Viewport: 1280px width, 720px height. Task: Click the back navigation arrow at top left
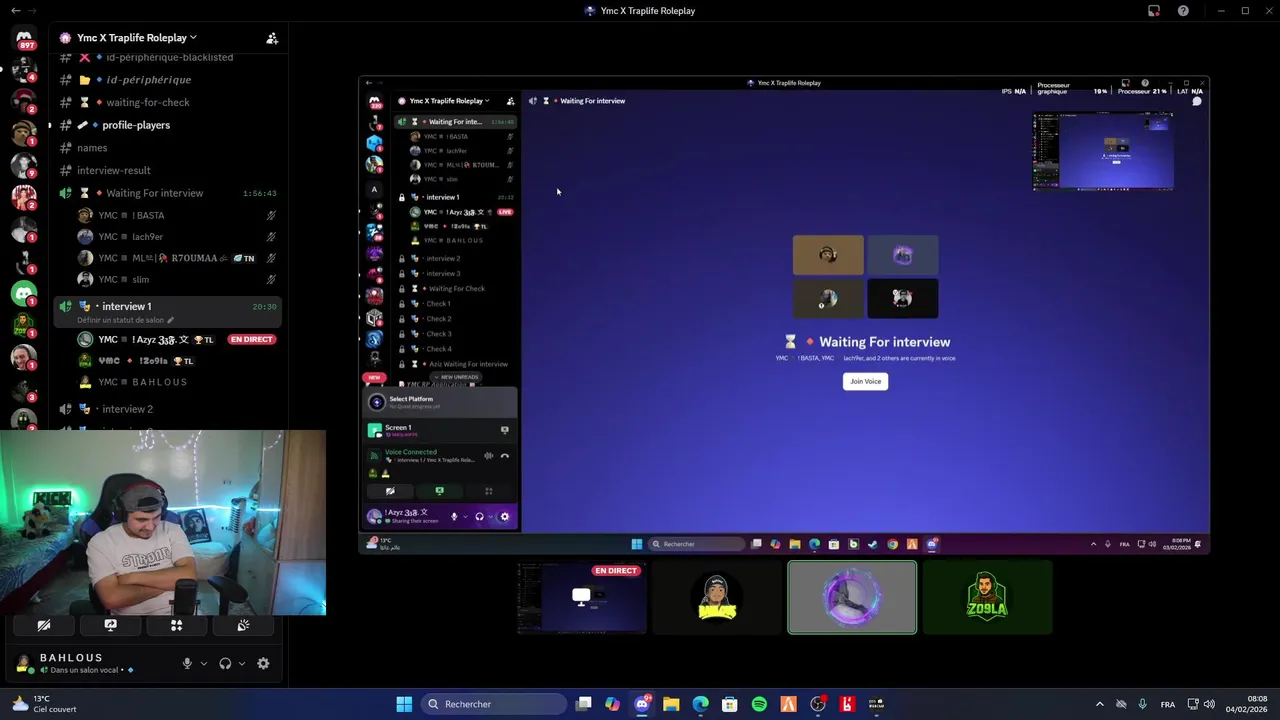(x=15, y=11)
